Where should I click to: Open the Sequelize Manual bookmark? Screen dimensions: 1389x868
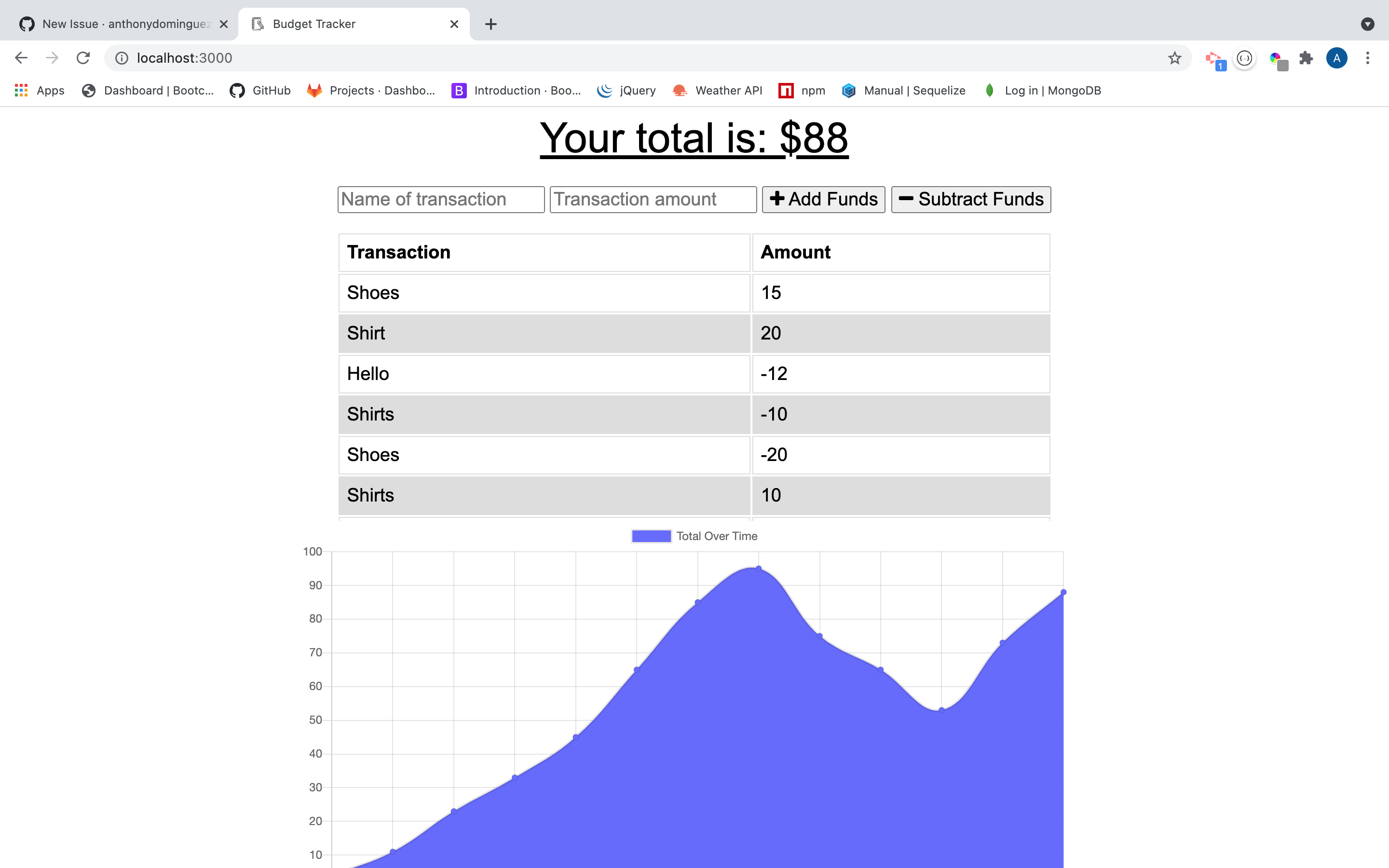coord(902,90)
